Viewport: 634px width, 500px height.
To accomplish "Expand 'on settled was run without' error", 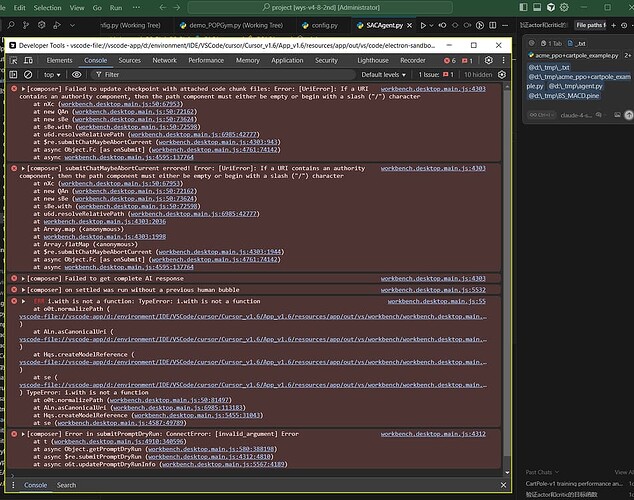I will click(23, 290).
